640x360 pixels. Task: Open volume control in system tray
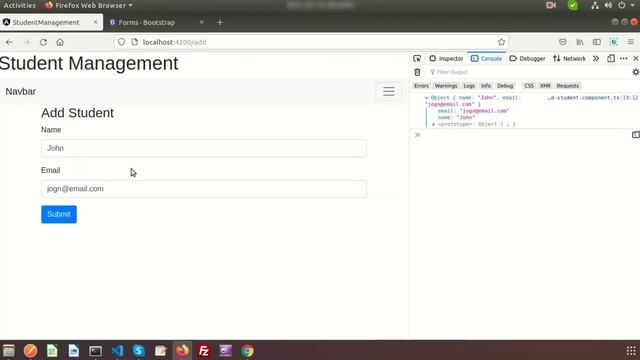tap(608, 5)
